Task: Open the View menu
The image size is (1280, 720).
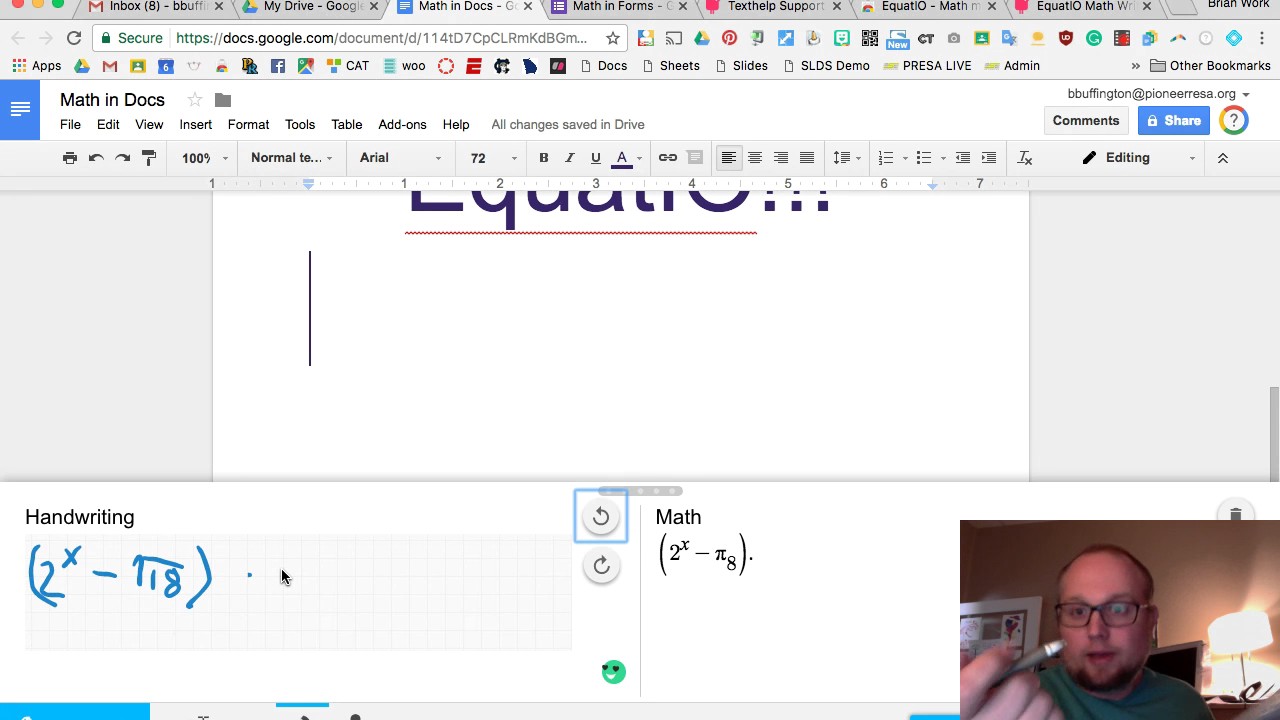Action: [x=149, y=125]
